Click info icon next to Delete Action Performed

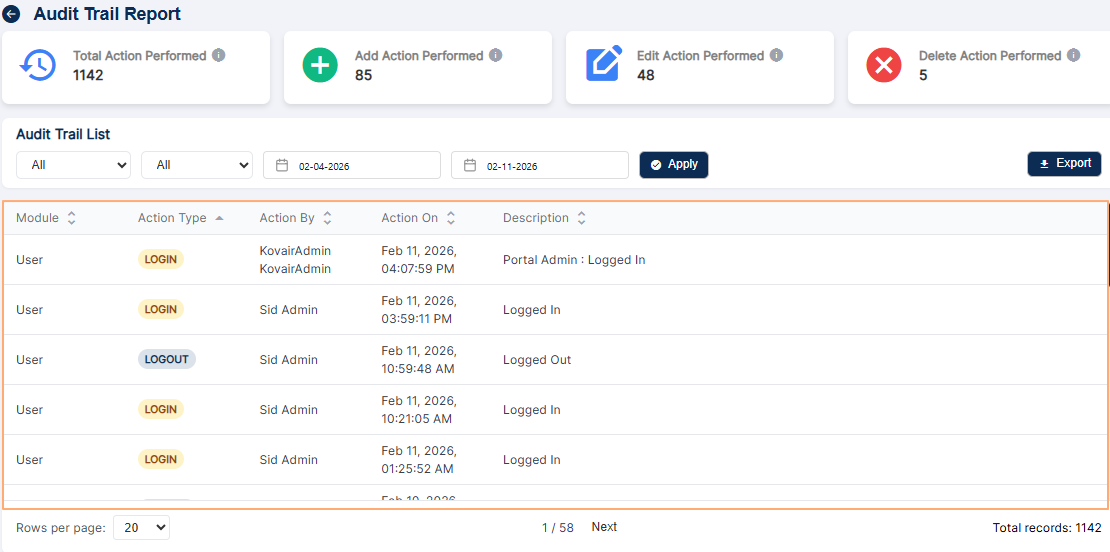[x=1073, y=56]
